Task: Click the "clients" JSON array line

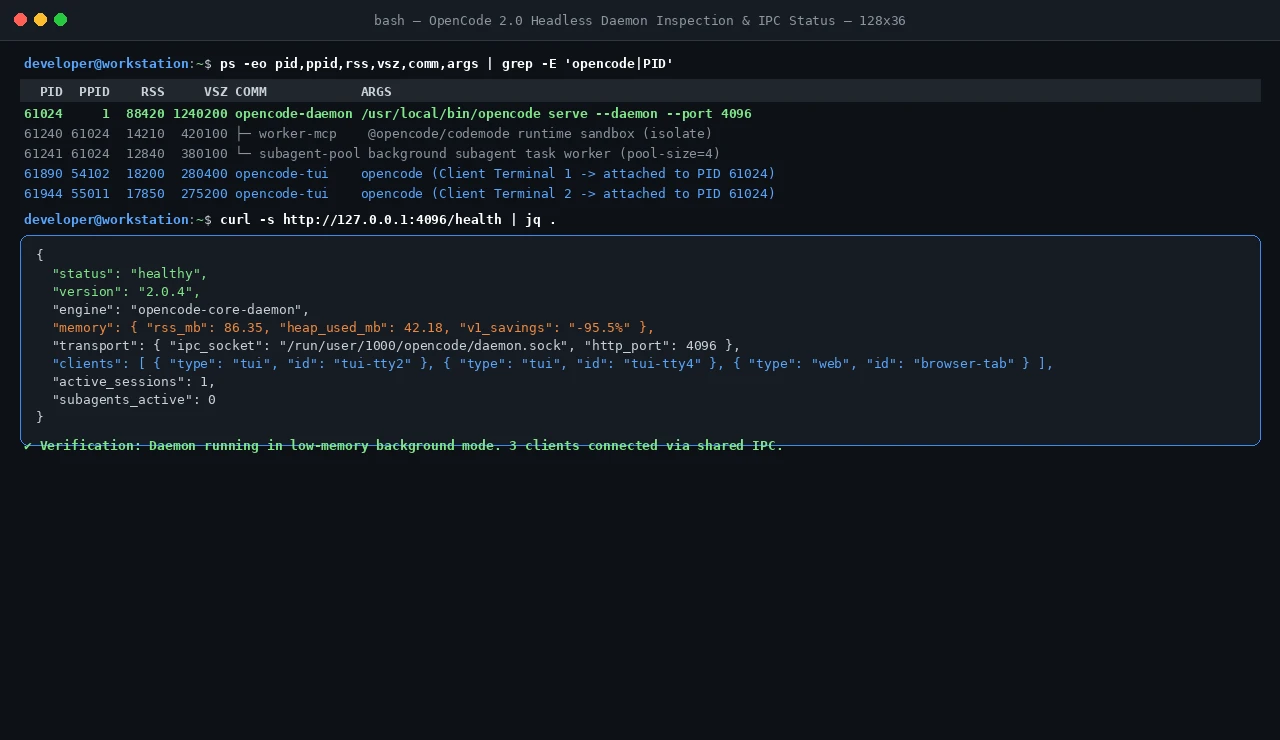Action: 553,364
